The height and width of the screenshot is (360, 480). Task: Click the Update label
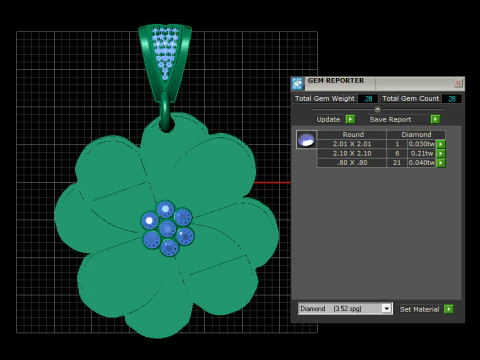[x=328, y=119]
